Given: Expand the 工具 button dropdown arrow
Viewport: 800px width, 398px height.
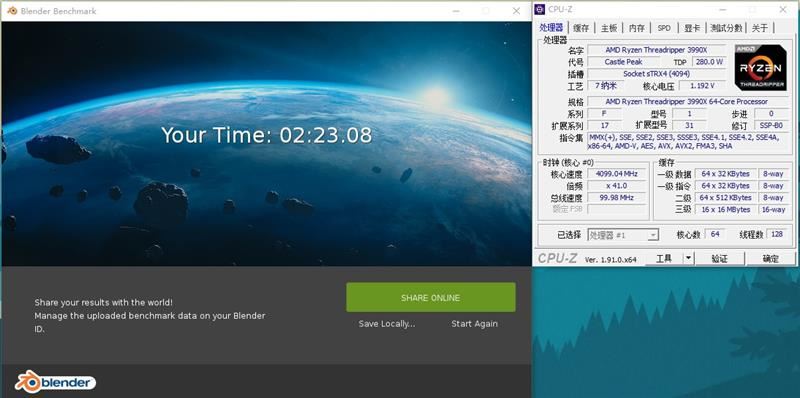Looking at the screenshot, I should tap(689, 258).
